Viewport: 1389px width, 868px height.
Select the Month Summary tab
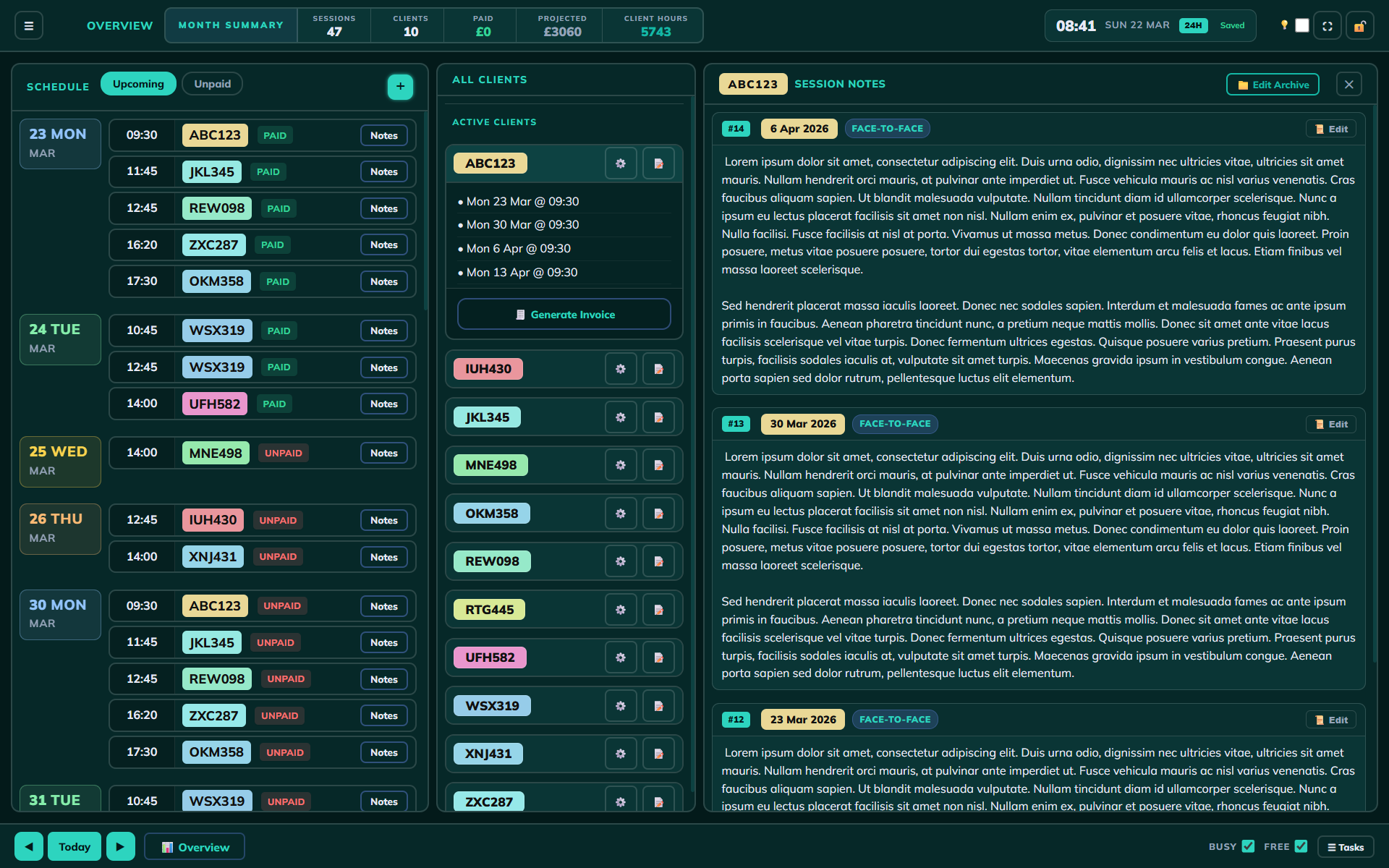point(230,25)
